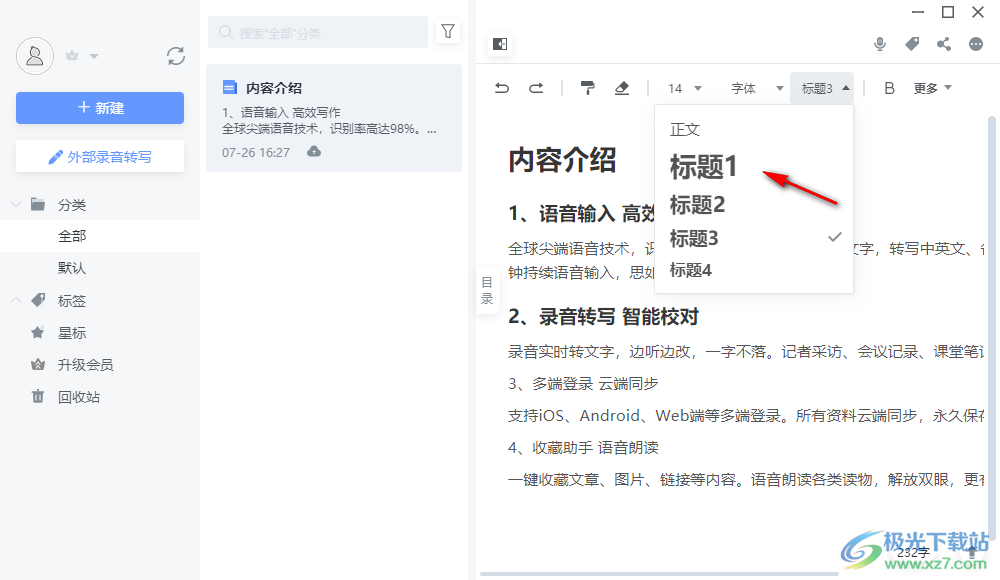This screenshot has width=1000, height=580.
Task: Open the more options ellipsis icon
Action: point(976,44)
